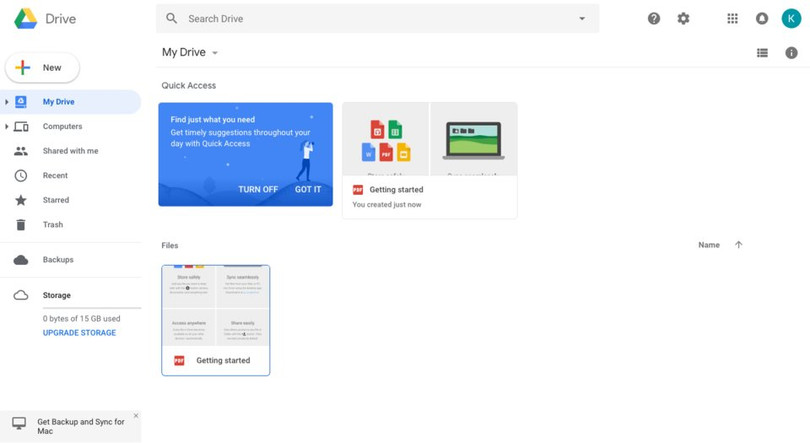The image size is (810, 443).
Task: Click the search magnifier icon
Action: pos(172,19)
